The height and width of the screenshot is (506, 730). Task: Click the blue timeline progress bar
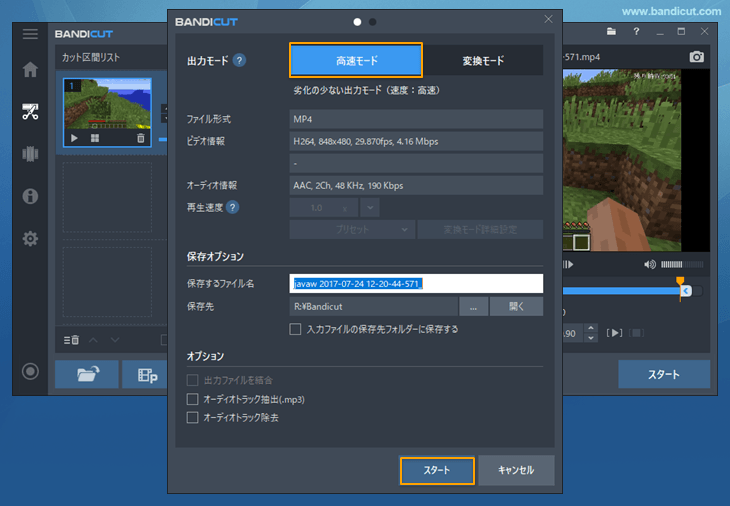(621, 291)
